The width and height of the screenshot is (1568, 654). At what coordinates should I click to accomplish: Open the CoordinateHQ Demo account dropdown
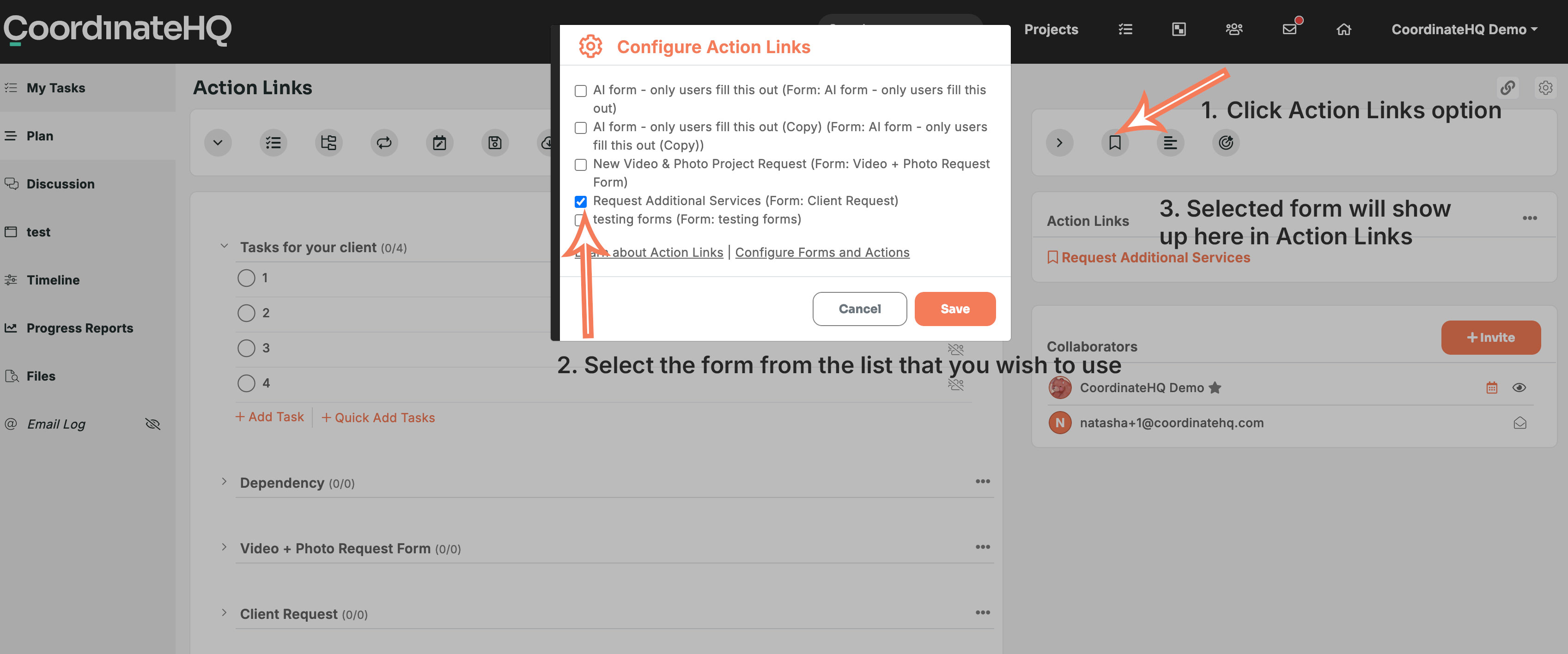[x=1464, y=29]
